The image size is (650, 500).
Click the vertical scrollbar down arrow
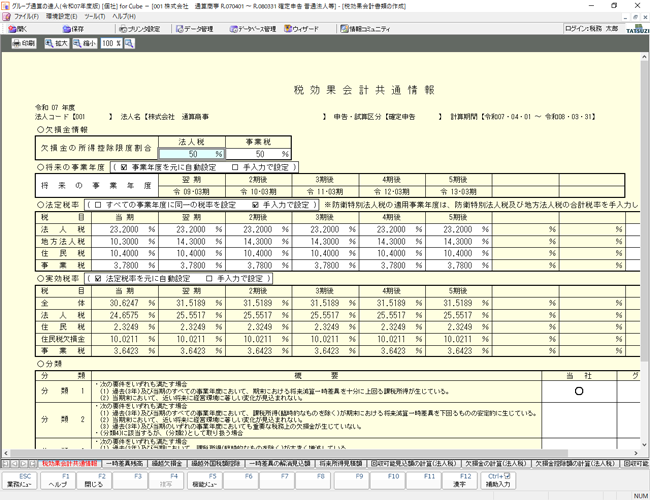[644, 445]
